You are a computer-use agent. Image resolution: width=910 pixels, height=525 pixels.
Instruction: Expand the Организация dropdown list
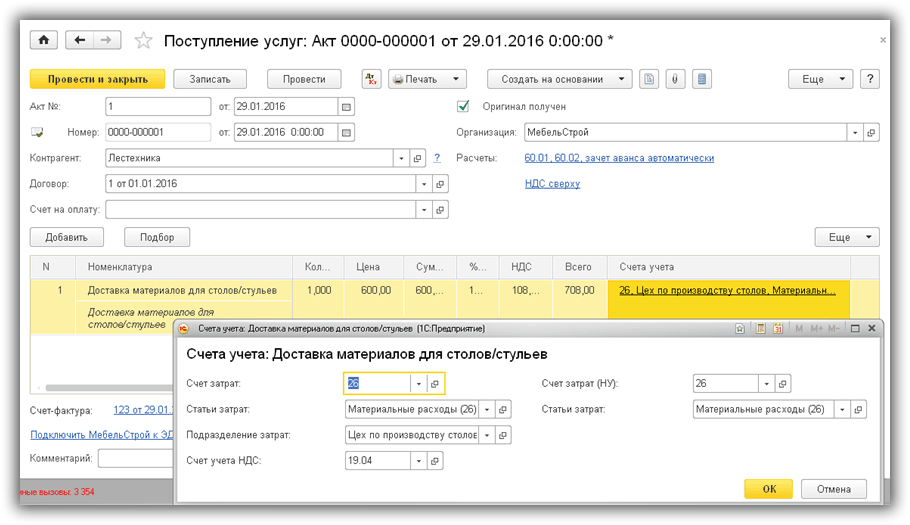[854, 132]
